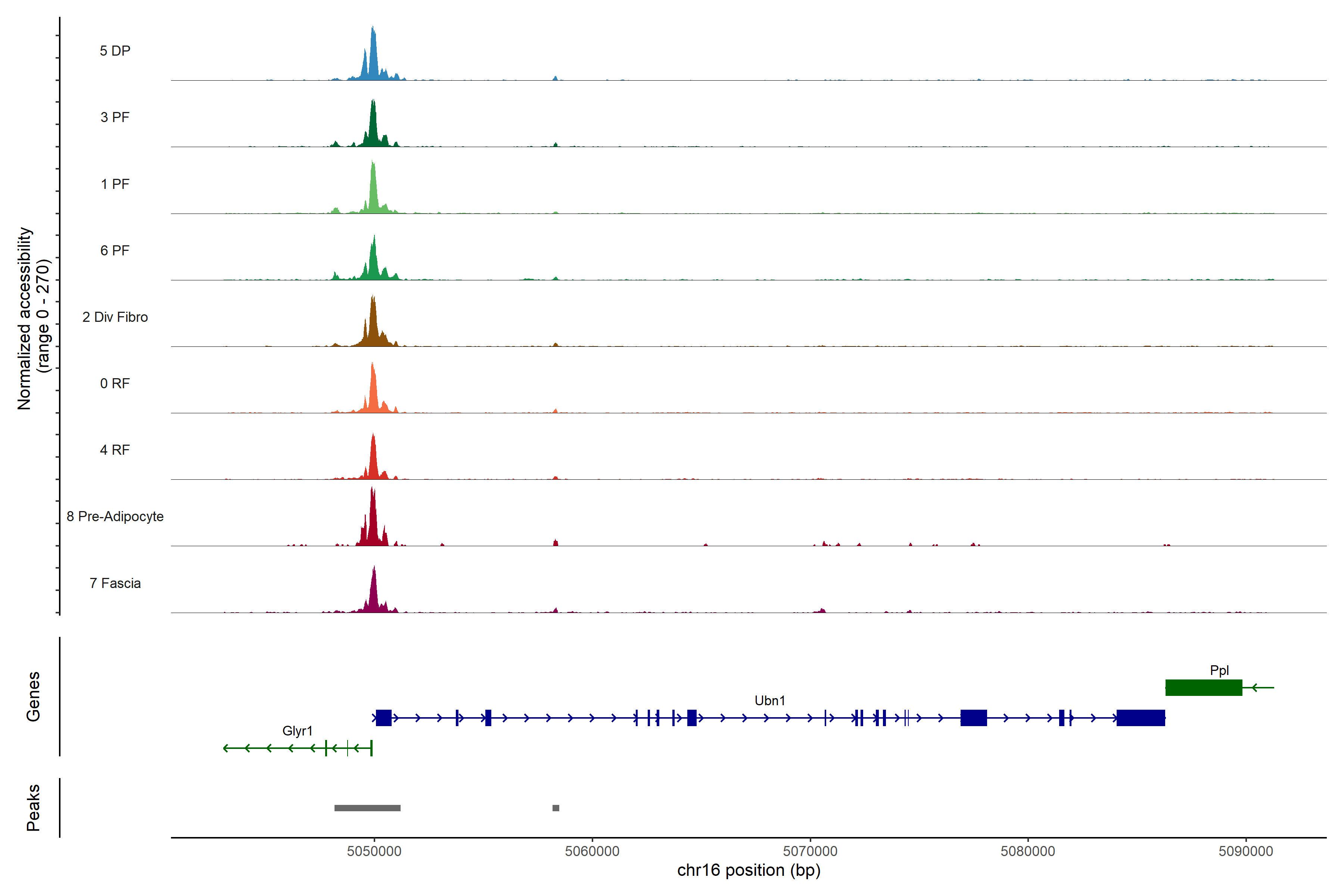The height and width of the screenshot is (896, 1344).
Task: Click the green Ppl exon block
Action: pyautogui.click(x=1203, y=687)
